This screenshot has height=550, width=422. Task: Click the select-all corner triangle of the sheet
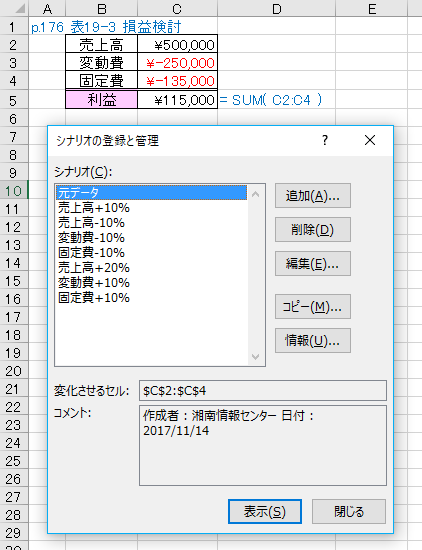click(x=20, y=8)
